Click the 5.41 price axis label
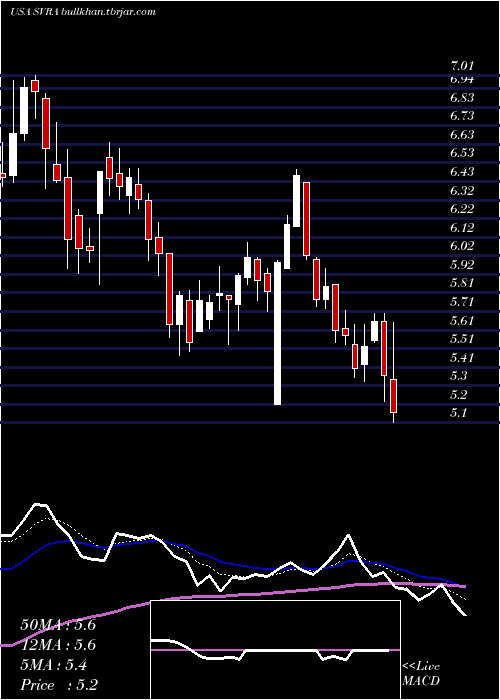This screenshot has height=700, width=500. point(462,358)
